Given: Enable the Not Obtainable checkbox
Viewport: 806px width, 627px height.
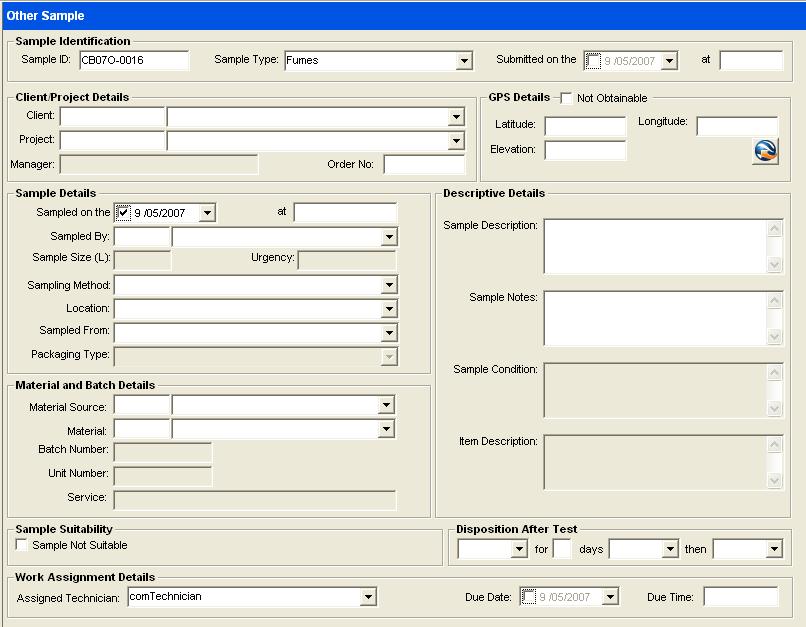Looking at the screenshot, I should (x=566, y=98).
